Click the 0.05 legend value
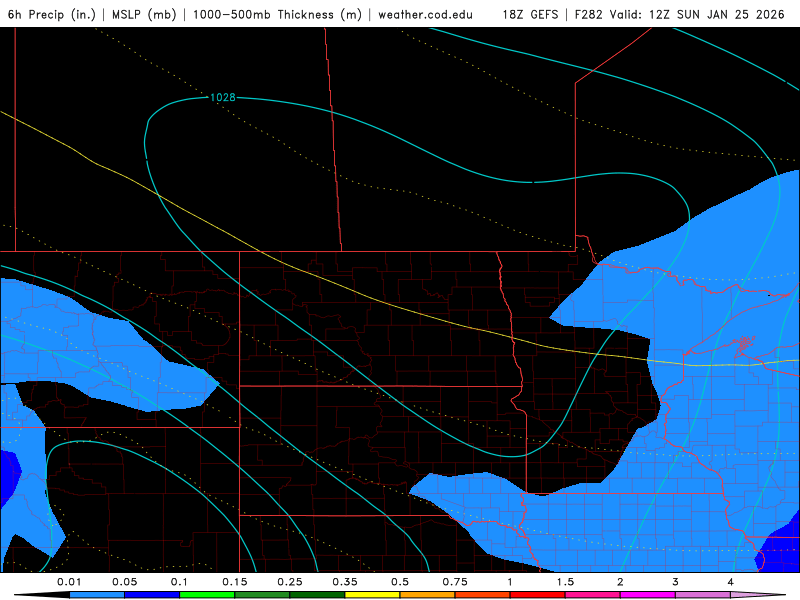The width and height of the screenshot is (800, 600). 124,582
